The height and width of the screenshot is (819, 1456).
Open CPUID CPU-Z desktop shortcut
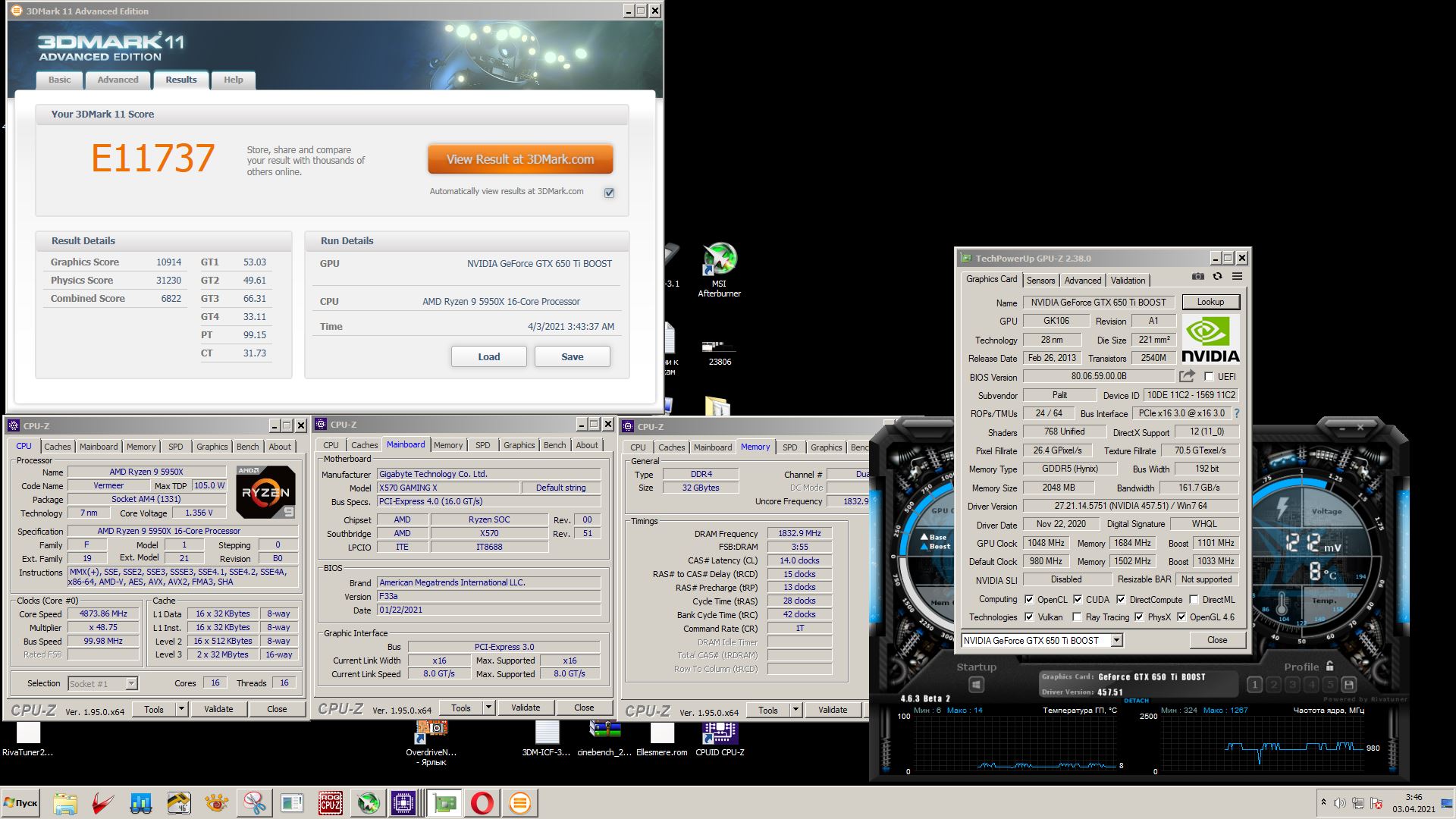pos(720,739)
